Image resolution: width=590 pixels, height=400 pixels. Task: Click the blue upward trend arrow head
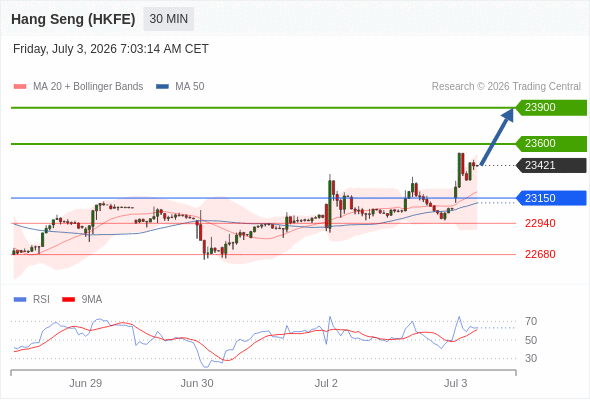509,114
